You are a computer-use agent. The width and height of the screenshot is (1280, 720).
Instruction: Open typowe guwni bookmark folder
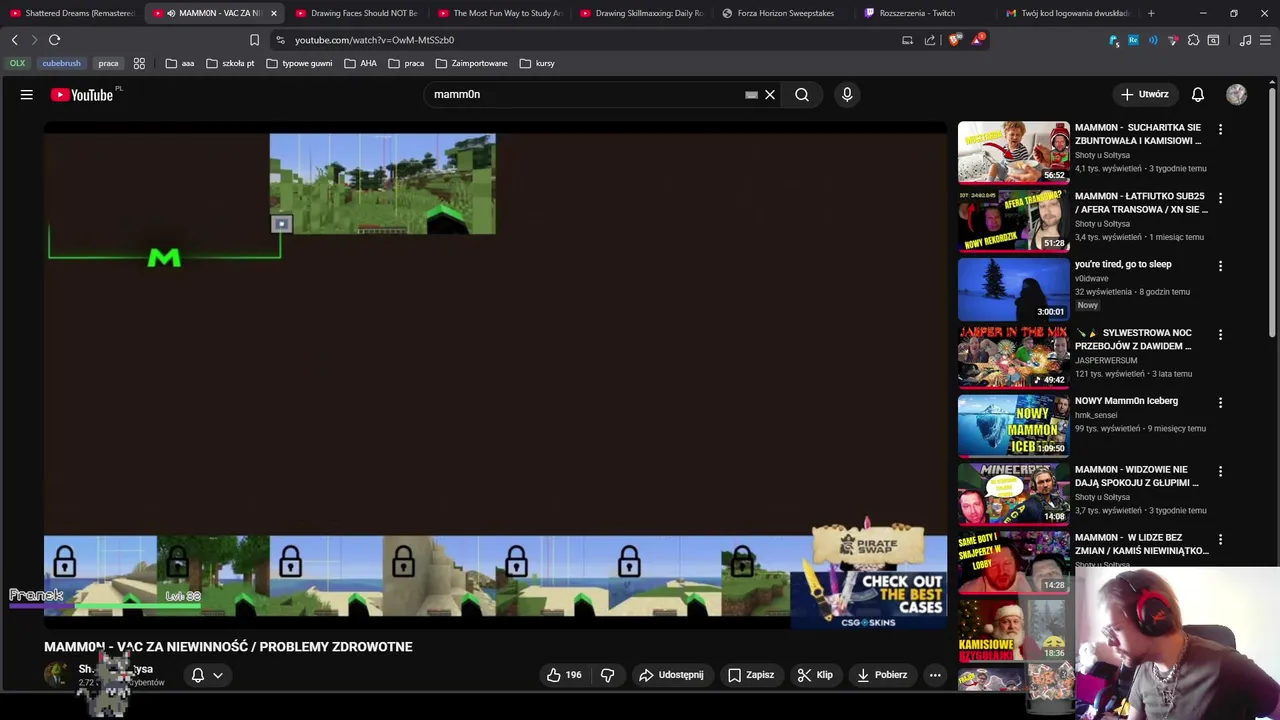click(x=299, y=63)
